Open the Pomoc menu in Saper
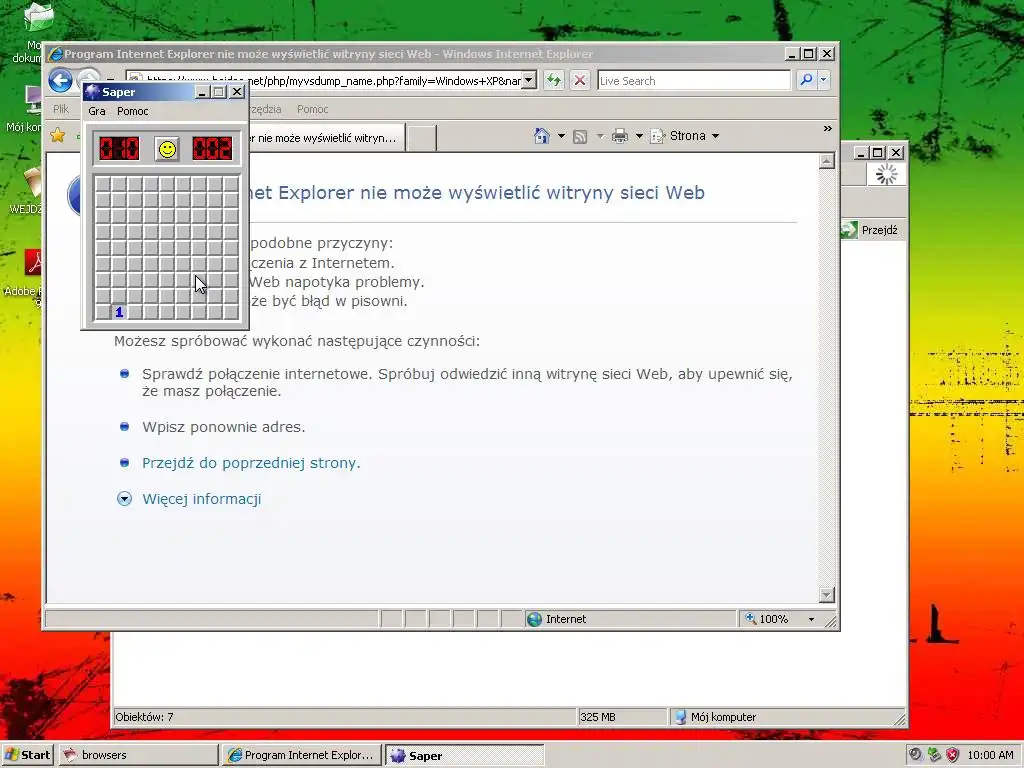 (x=133, y=111)
